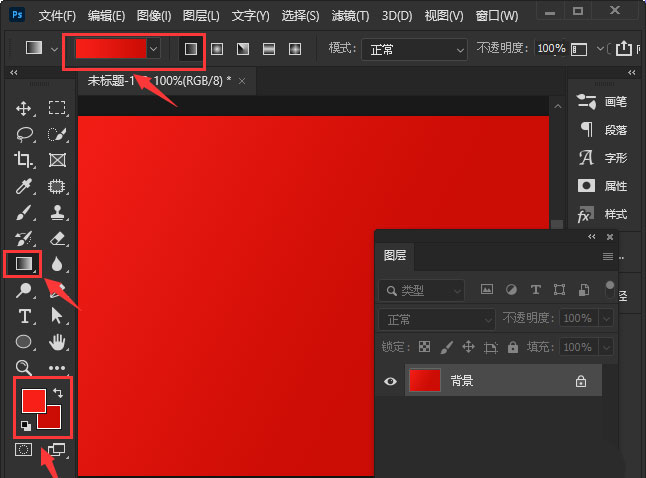Switch to the 图层 panel tab
Screen dimensions: 646x478
point(395,255)
